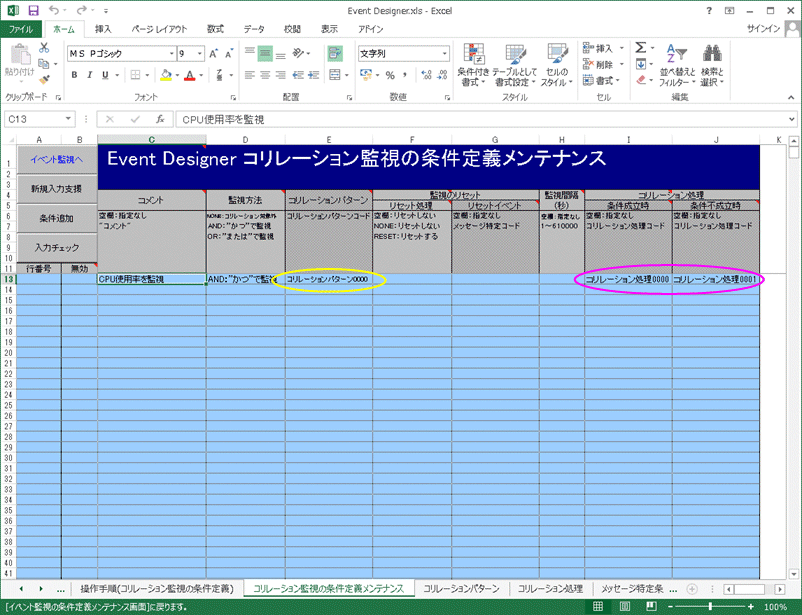Click the 新規入力支援 button
Image resolution: width=802 pixels, height=615 pixels.
pos(56,189)
